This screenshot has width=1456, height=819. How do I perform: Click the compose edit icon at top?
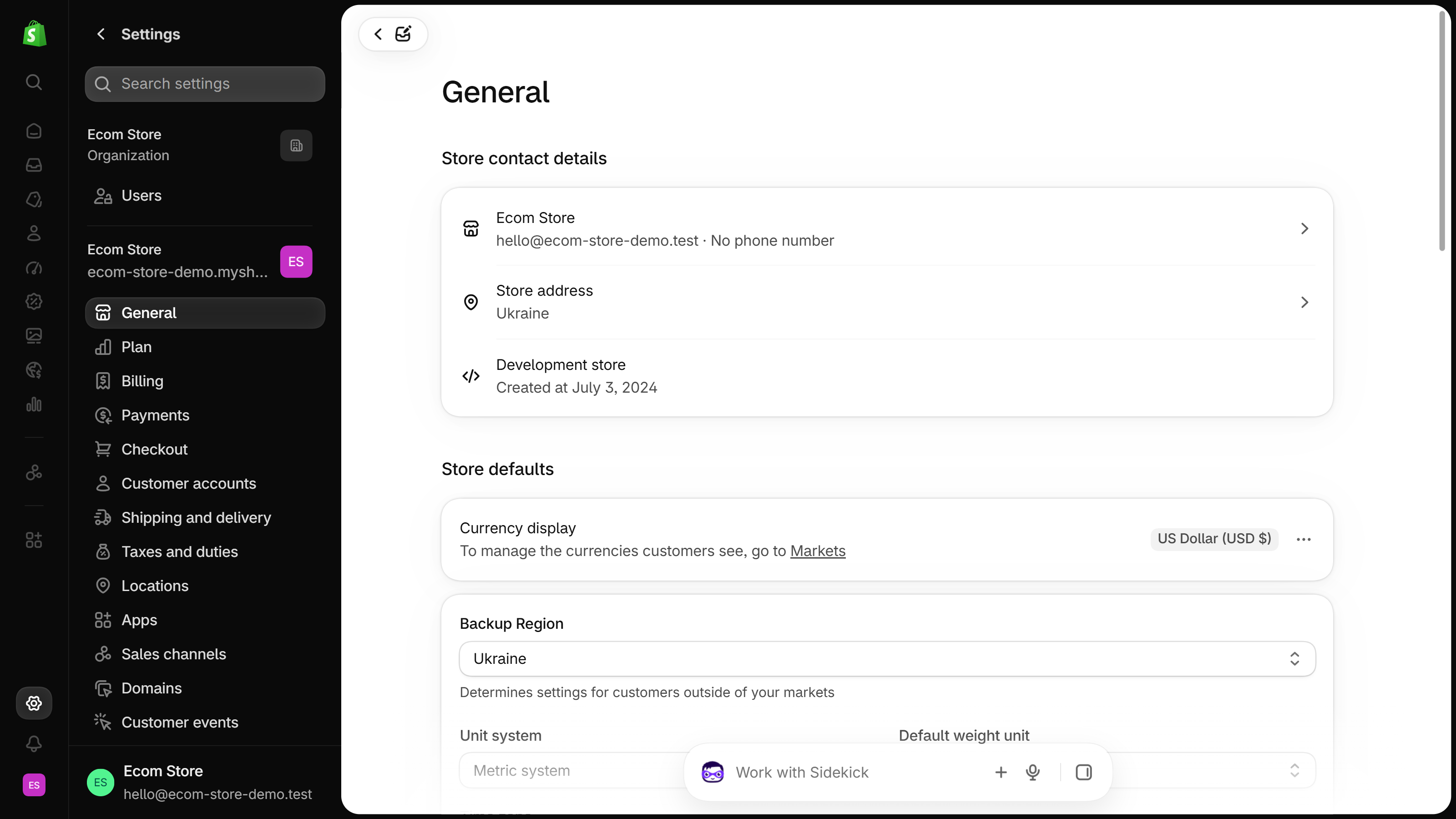[403, 34]
